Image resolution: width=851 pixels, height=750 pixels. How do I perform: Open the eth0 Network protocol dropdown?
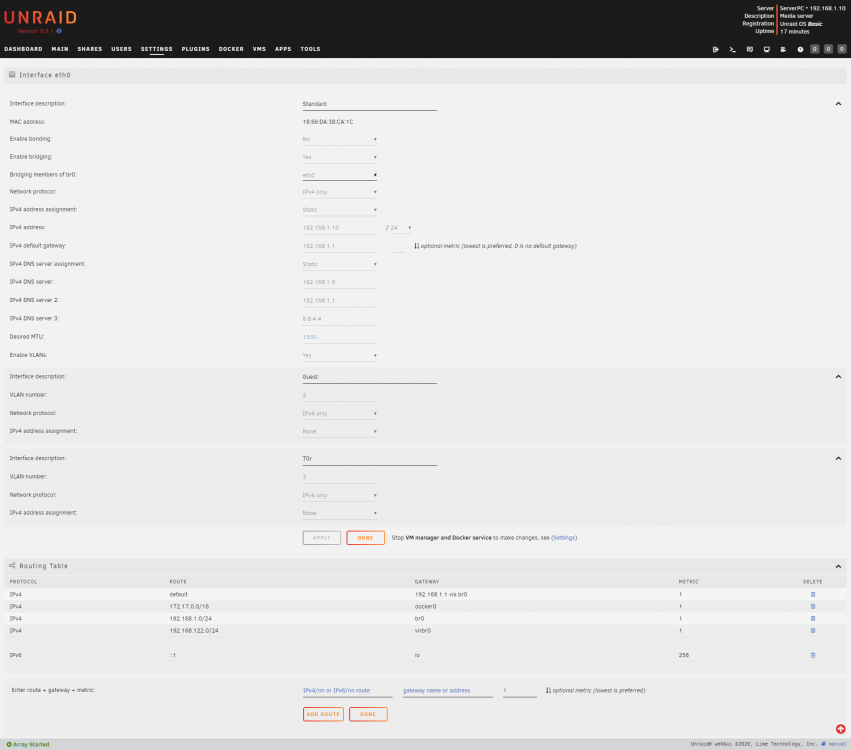(x=339, y=192)
